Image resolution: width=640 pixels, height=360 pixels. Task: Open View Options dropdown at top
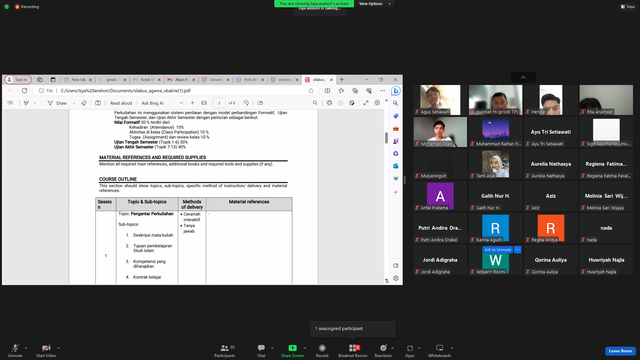click(375, 4)
